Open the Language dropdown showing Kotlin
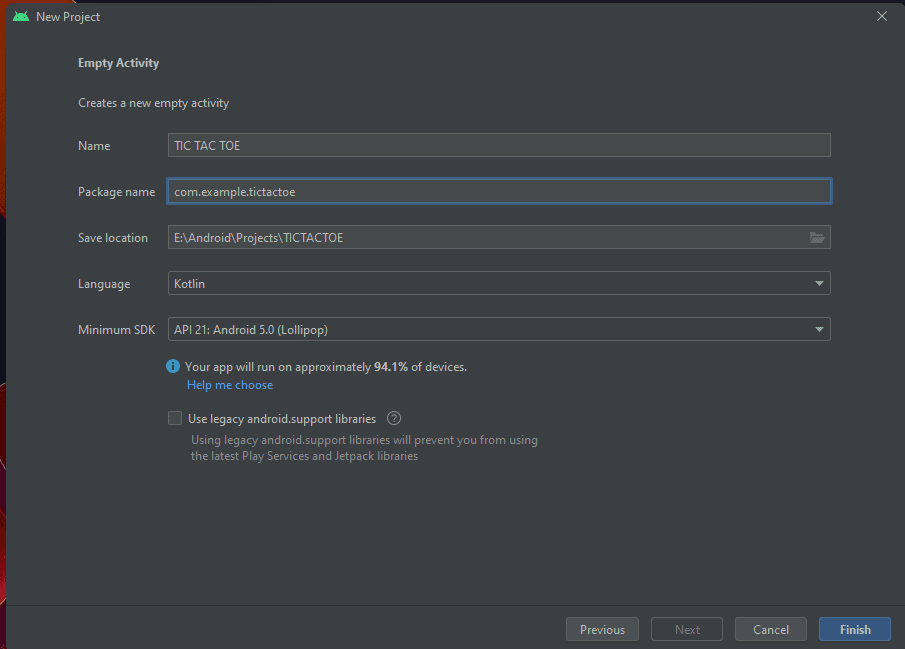This screenshot has width=905, height=649. [x=499, y=284]
